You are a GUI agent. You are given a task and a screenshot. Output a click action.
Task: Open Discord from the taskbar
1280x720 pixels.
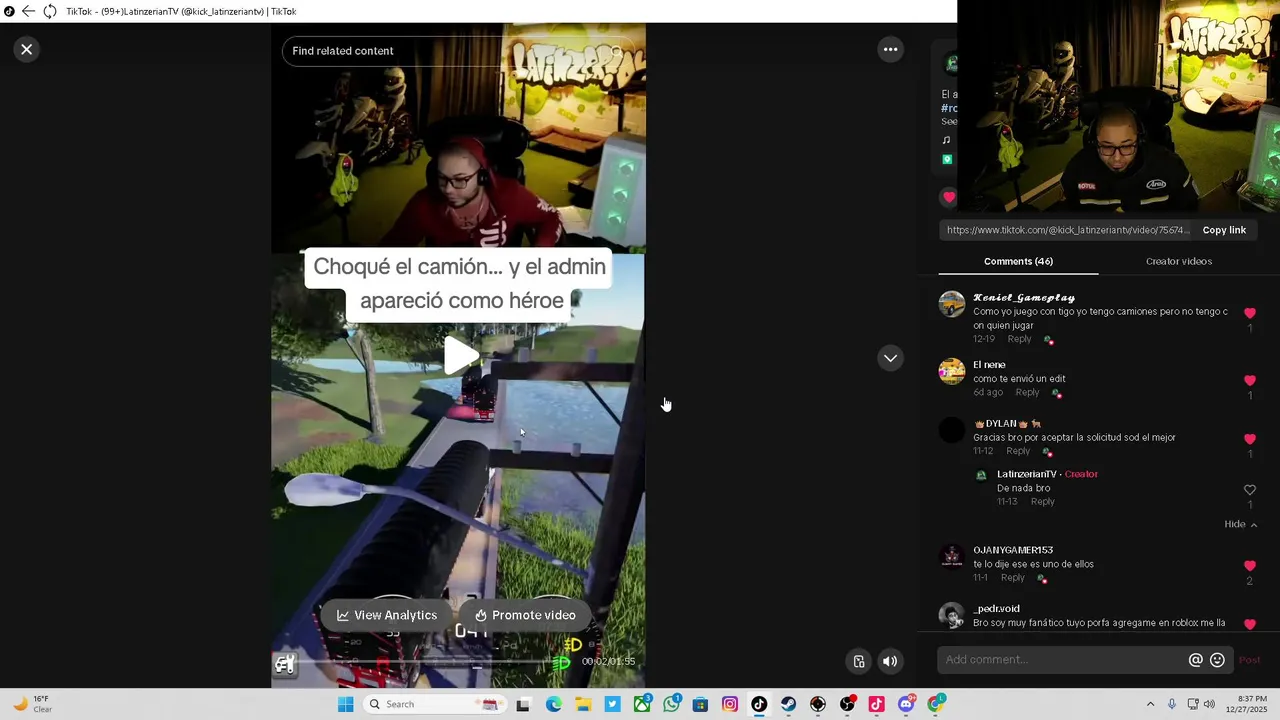pos(906,704)
